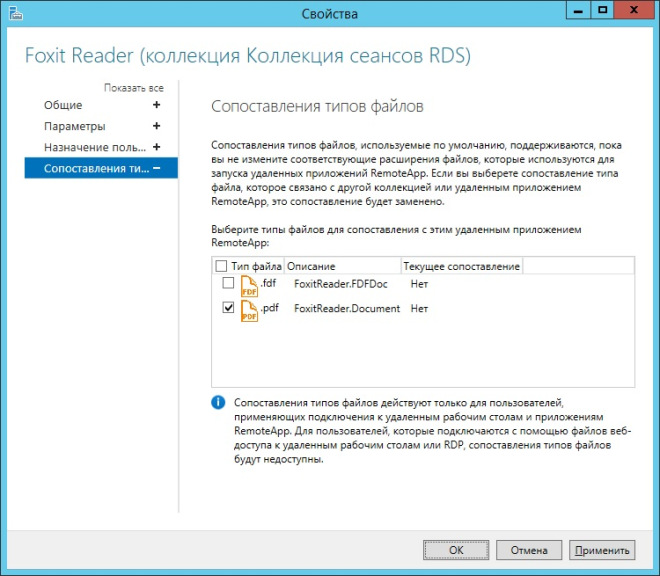
Task: Expand the Назначение пользователей plus sign
Action: 156,147
